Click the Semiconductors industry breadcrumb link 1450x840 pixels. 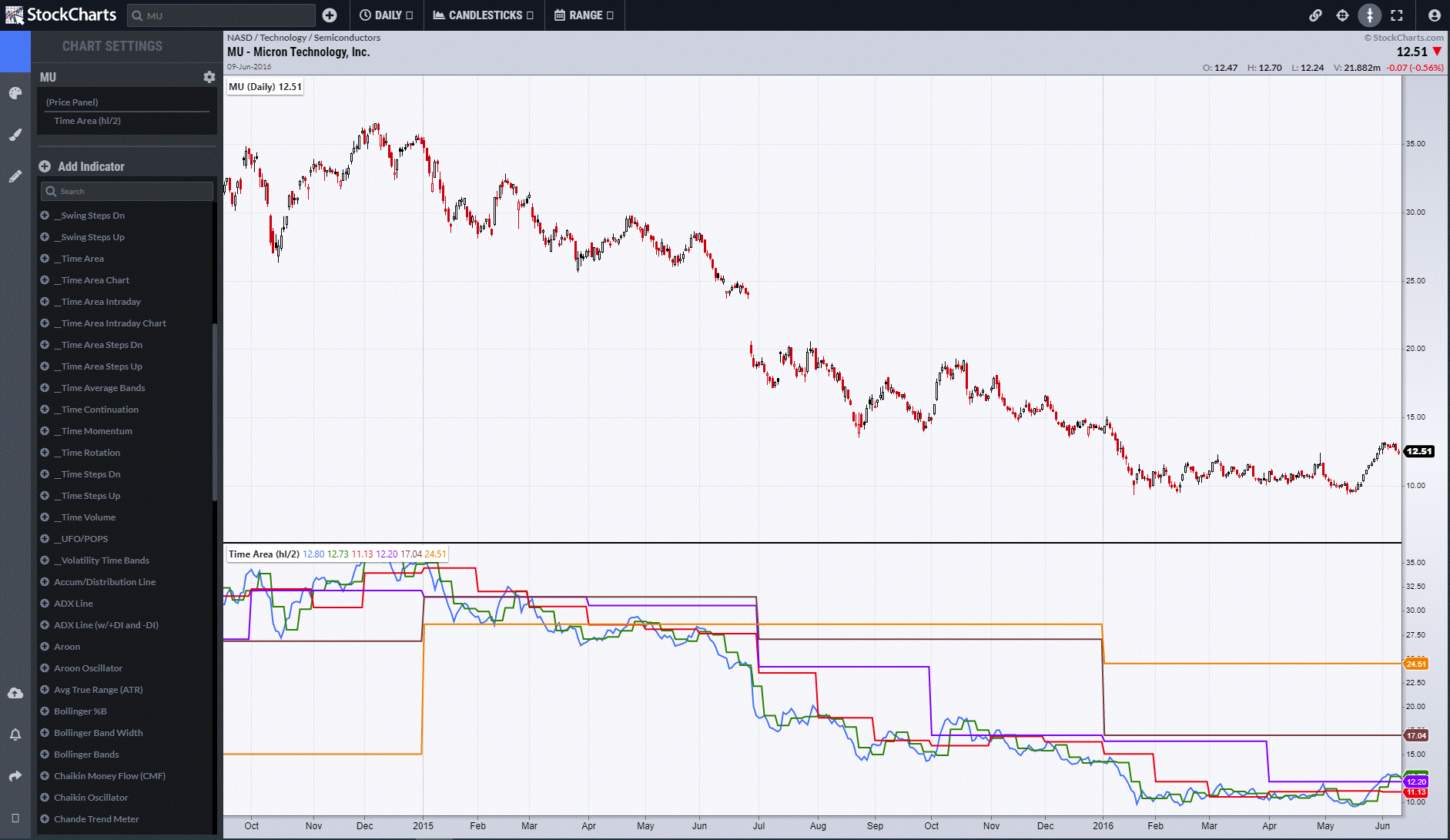[x=347, y=38]
